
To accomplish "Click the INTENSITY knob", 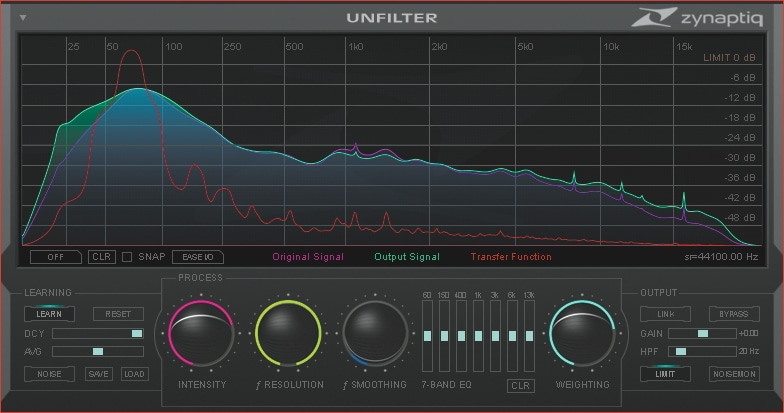I will click(202, 334).
